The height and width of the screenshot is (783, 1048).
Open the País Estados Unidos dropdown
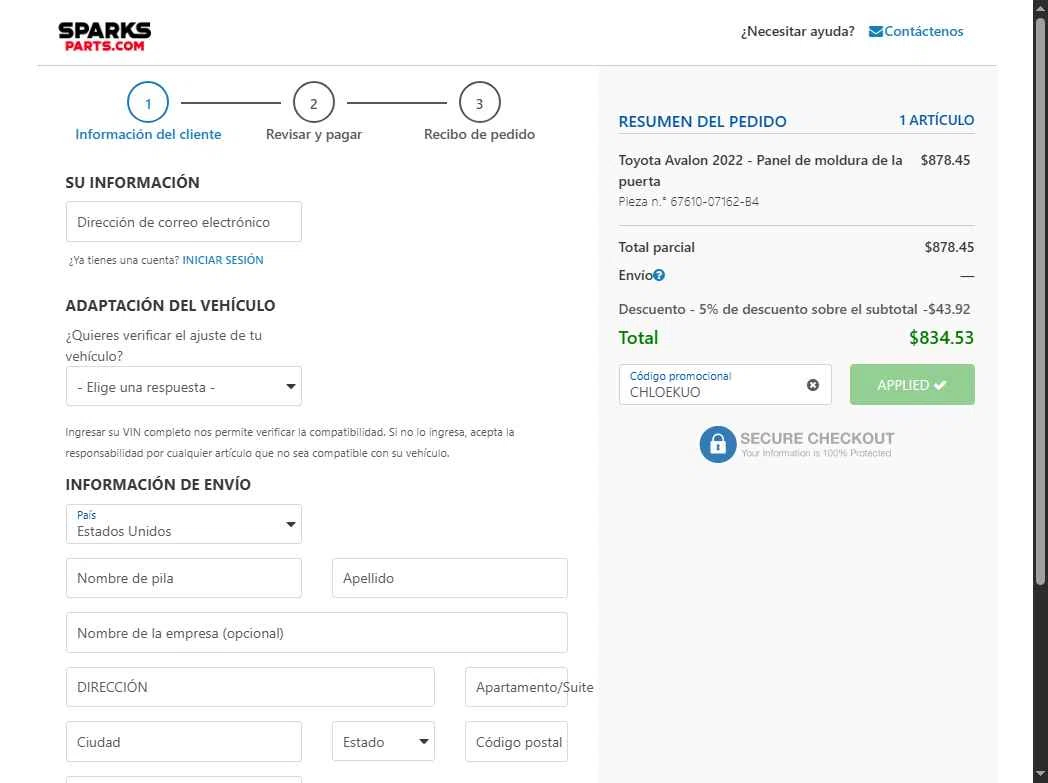[184, 524]
